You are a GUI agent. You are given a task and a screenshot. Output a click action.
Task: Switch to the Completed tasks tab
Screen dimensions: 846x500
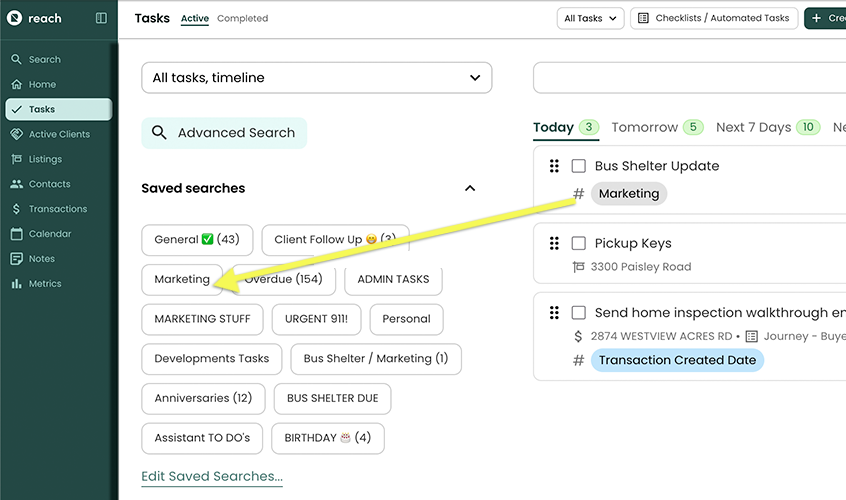pyautogui.click(x=242, y=18)
